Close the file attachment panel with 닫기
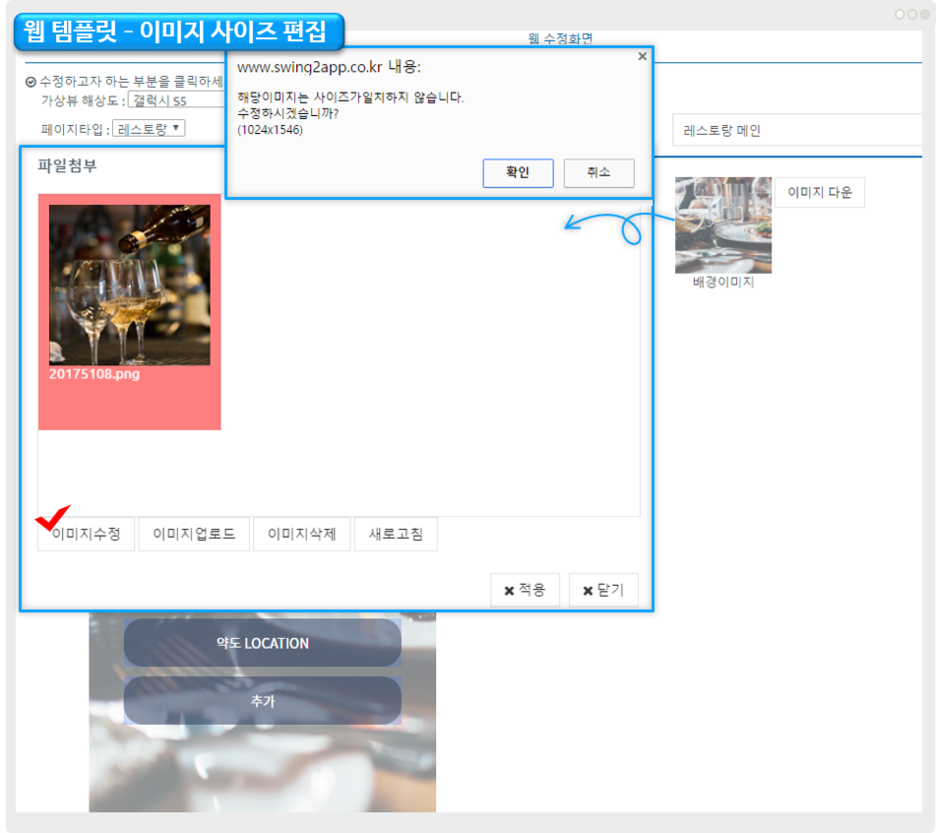Viewport: 936px width, 833px height. pyautogui.click(x=603, y=590)
